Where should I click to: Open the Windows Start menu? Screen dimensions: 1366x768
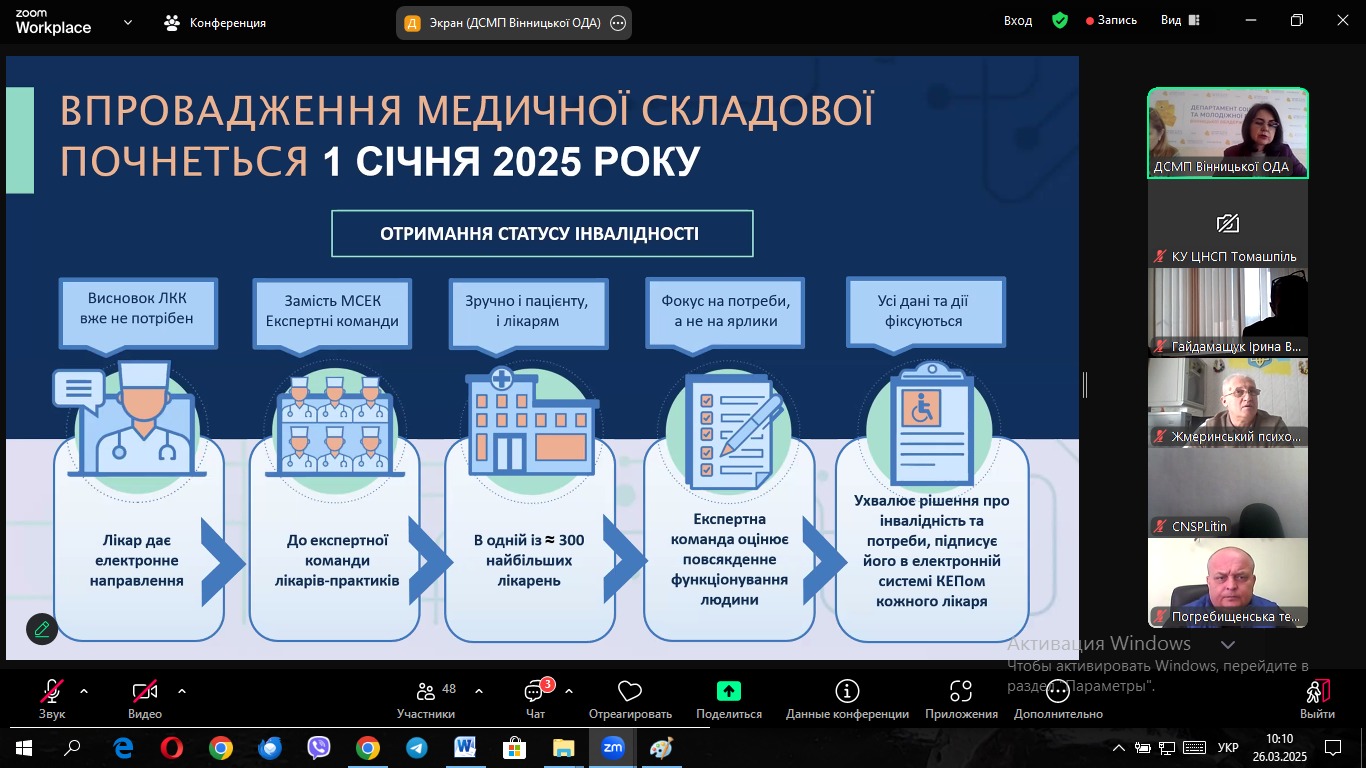point(24,747)
